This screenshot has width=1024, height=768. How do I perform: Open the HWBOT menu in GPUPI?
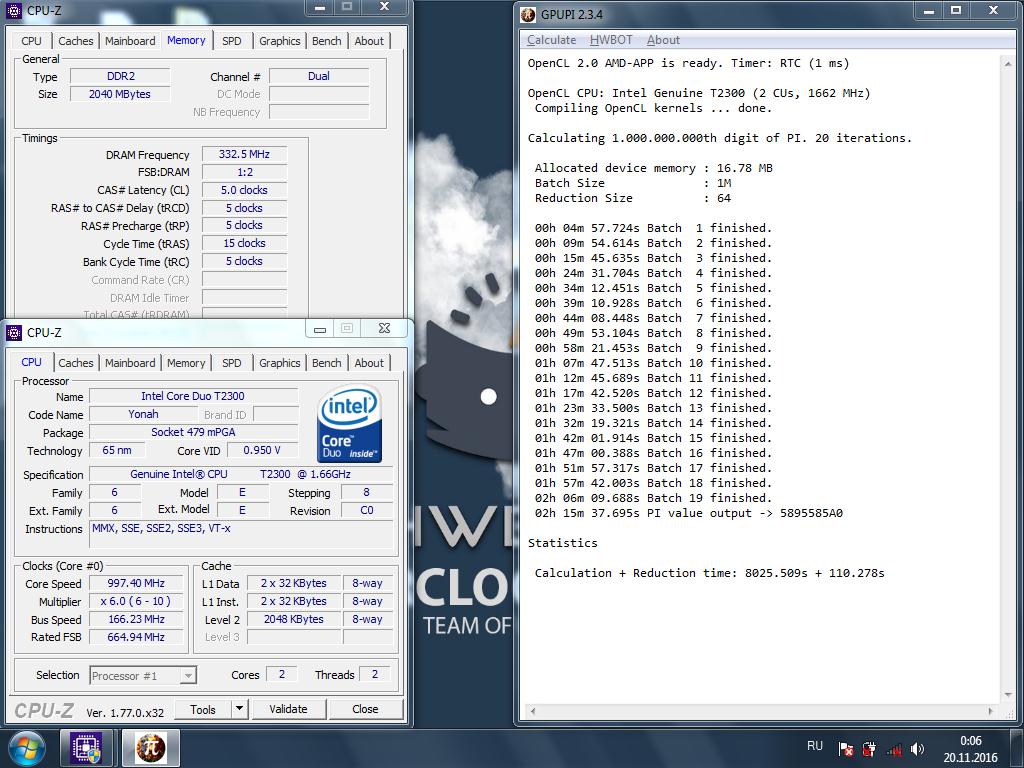click(611, 40)
